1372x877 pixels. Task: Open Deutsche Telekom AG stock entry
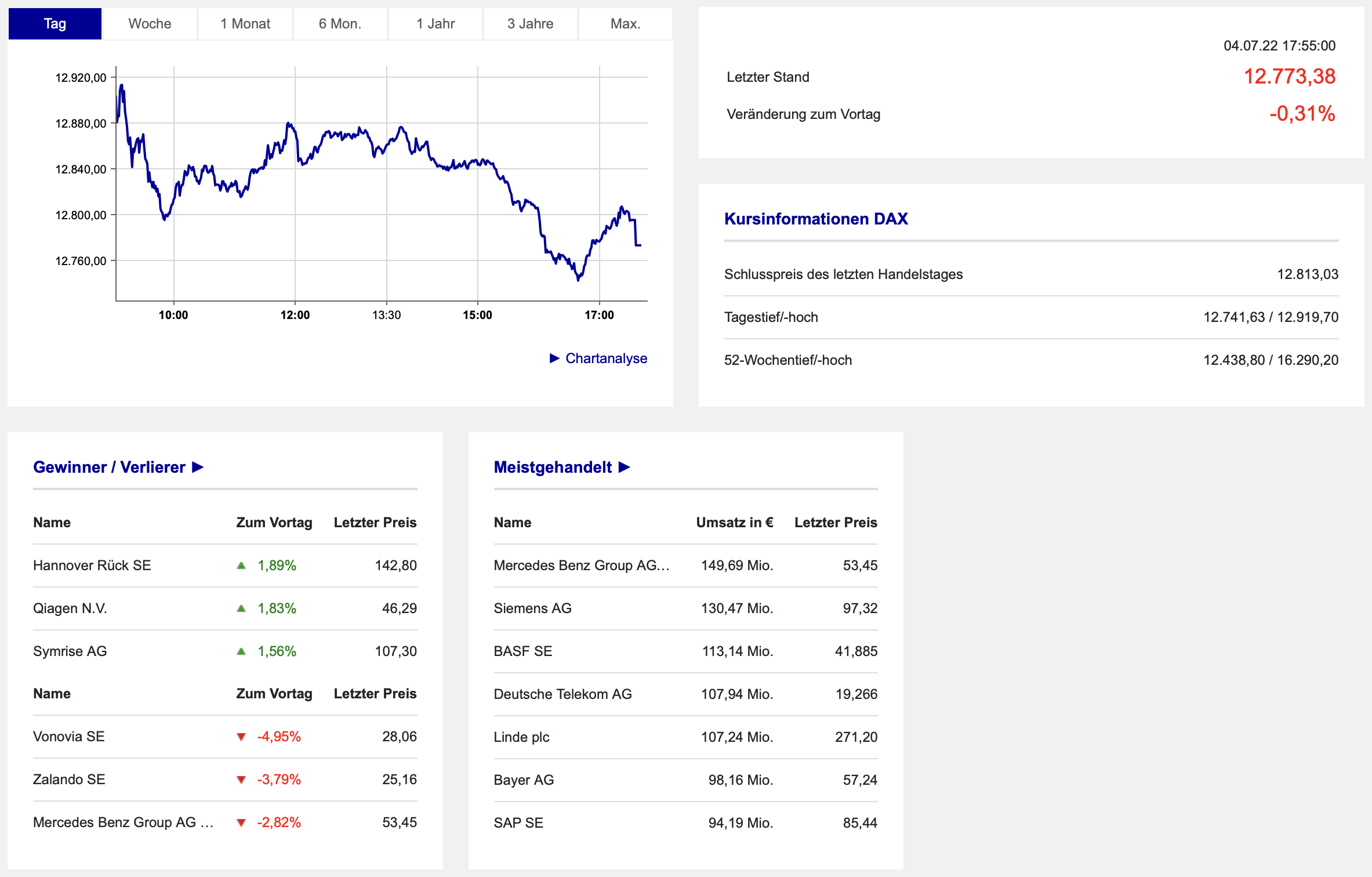(562, 694)
